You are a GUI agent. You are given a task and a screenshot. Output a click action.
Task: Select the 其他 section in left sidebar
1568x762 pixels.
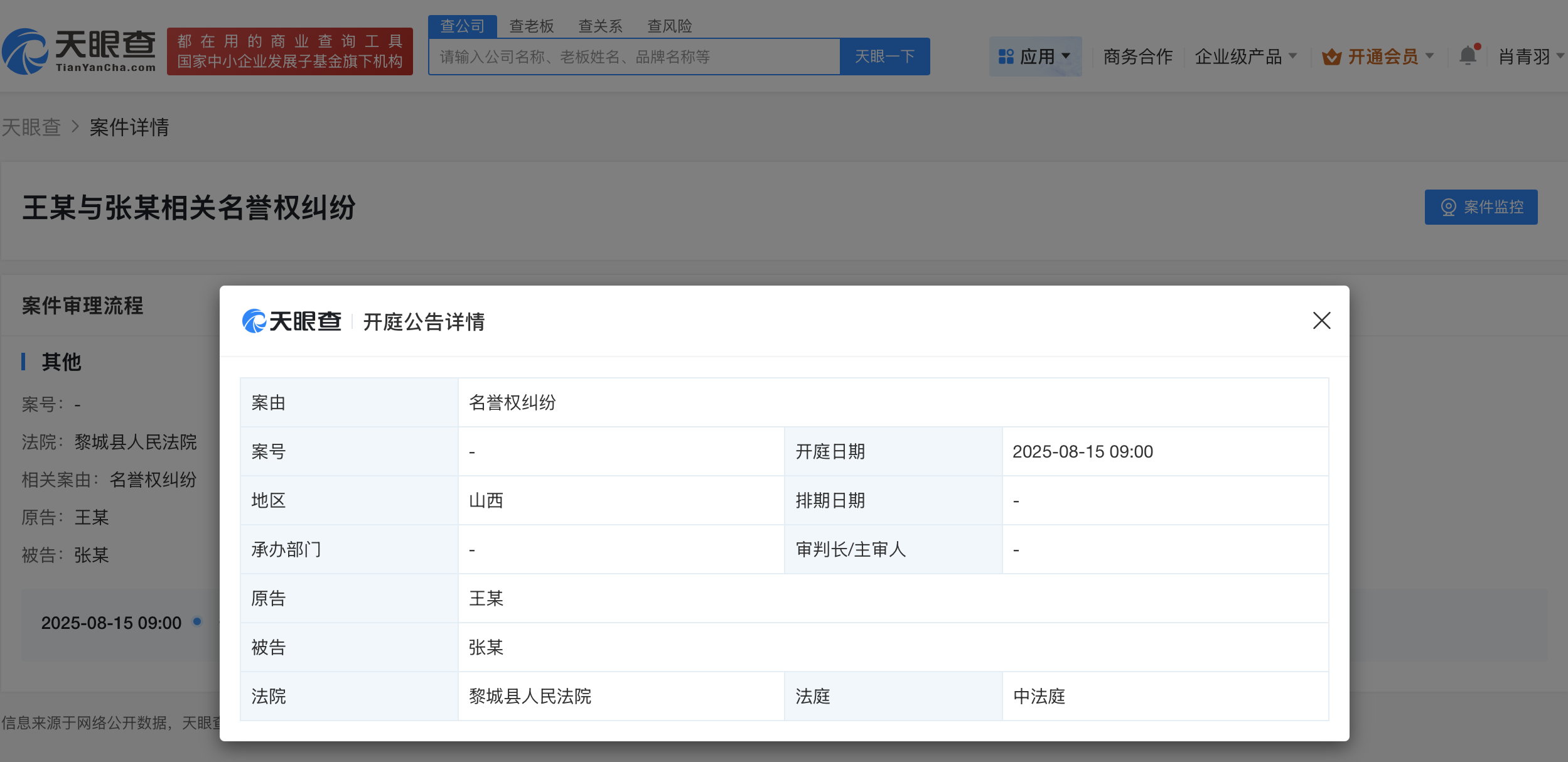(61, 362)
